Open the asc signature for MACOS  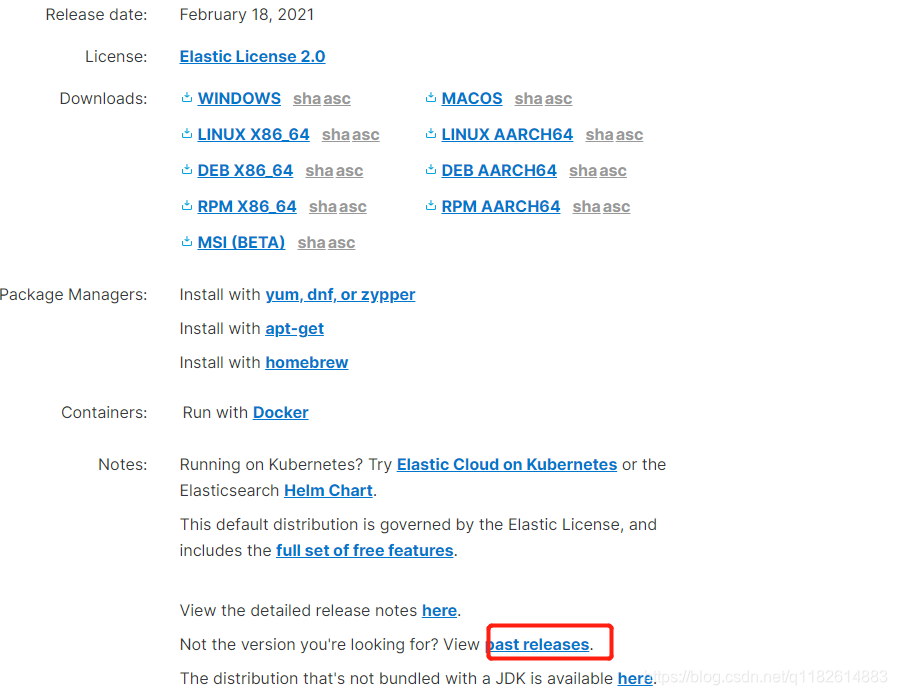click(x=558, y=99)
